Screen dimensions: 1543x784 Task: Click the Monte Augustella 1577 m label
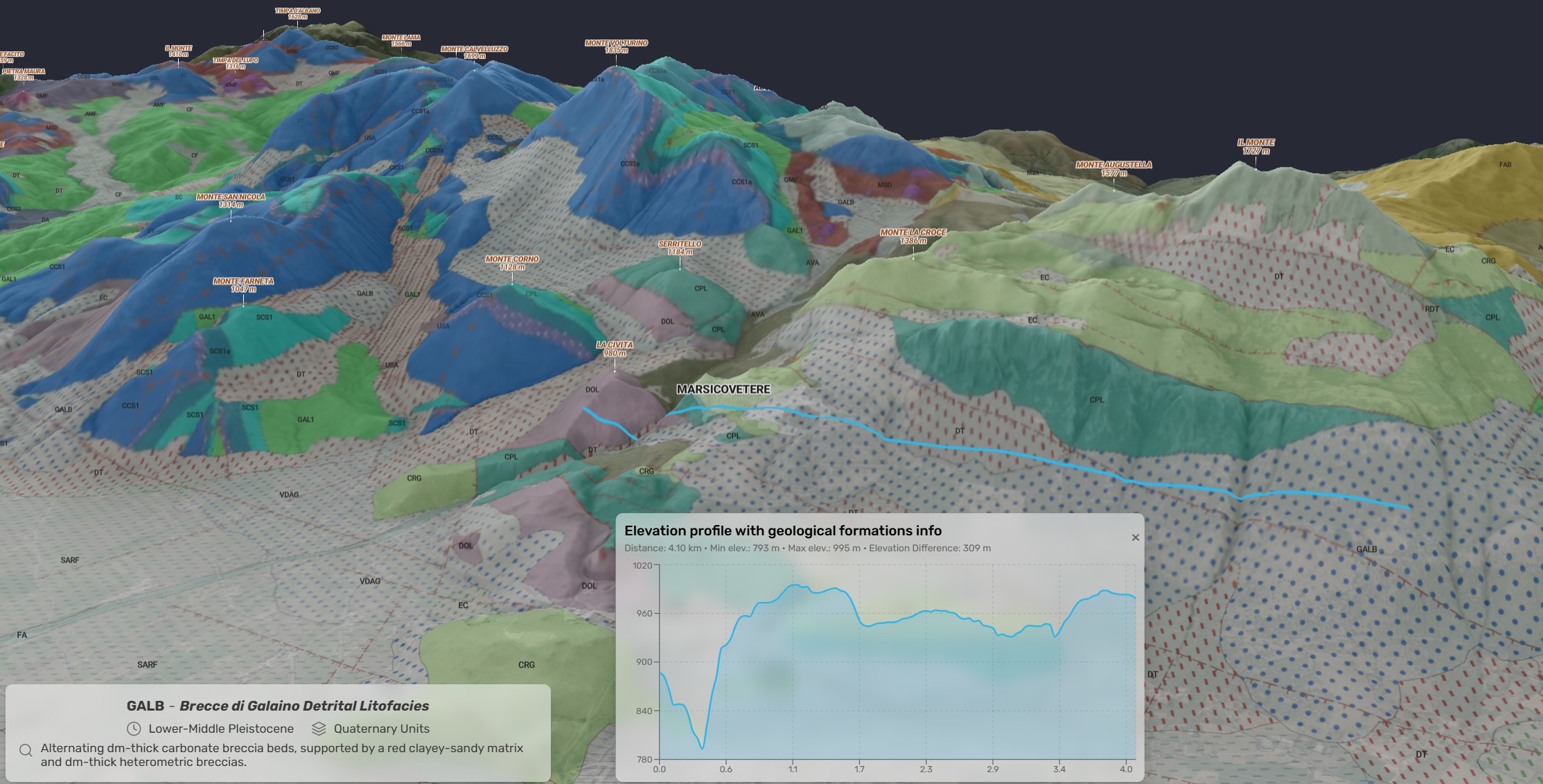point(1113,168)
